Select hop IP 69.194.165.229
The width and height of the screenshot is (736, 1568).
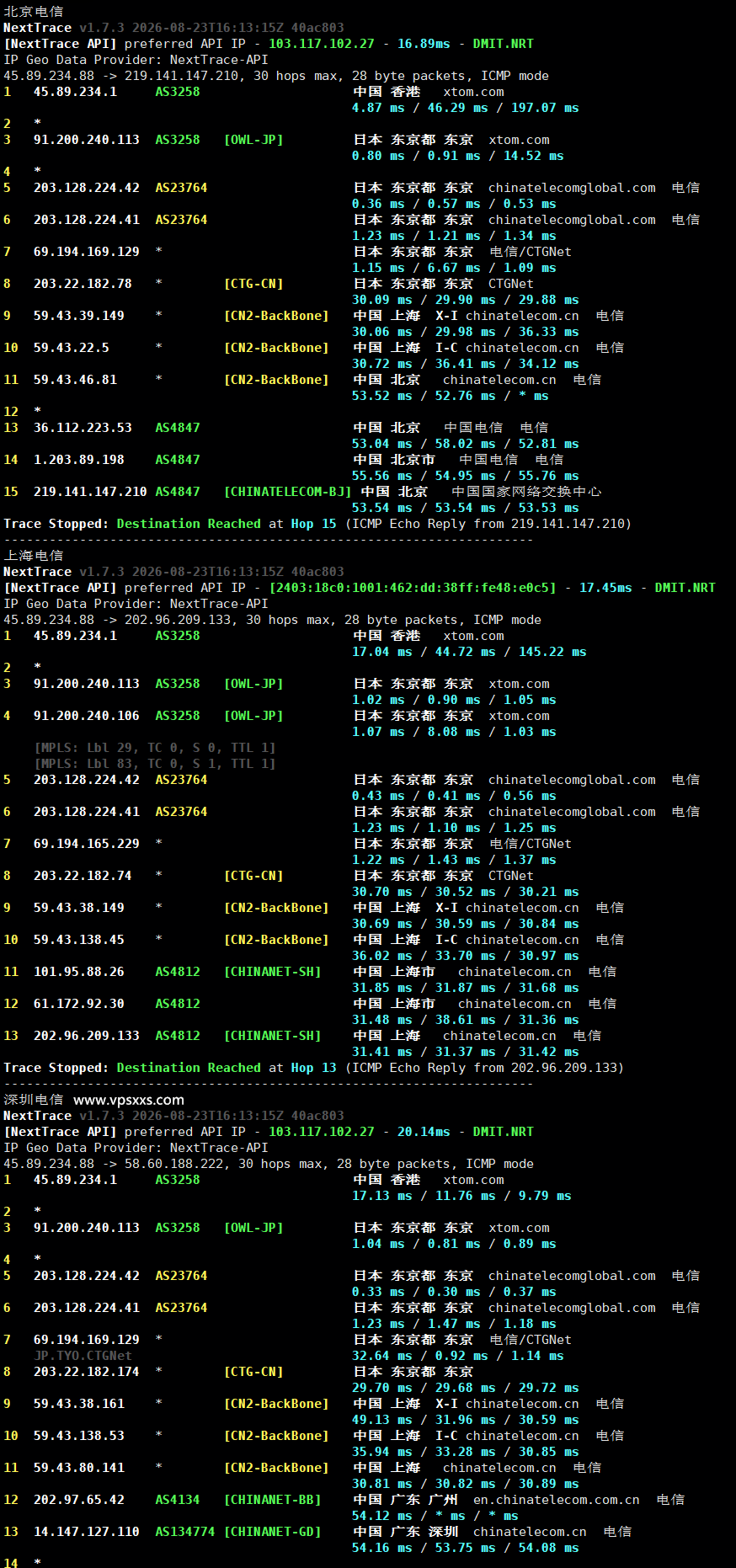tap(87, 844)
